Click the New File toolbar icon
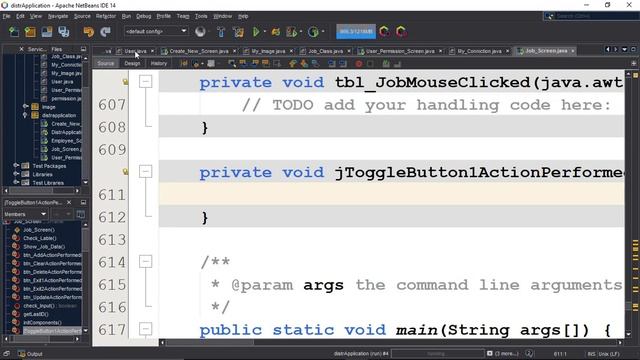 (x=14, y=31)
